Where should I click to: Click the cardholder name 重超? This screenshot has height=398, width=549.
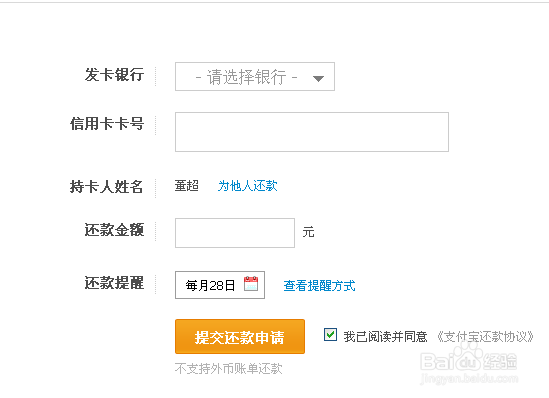[187, 186]
